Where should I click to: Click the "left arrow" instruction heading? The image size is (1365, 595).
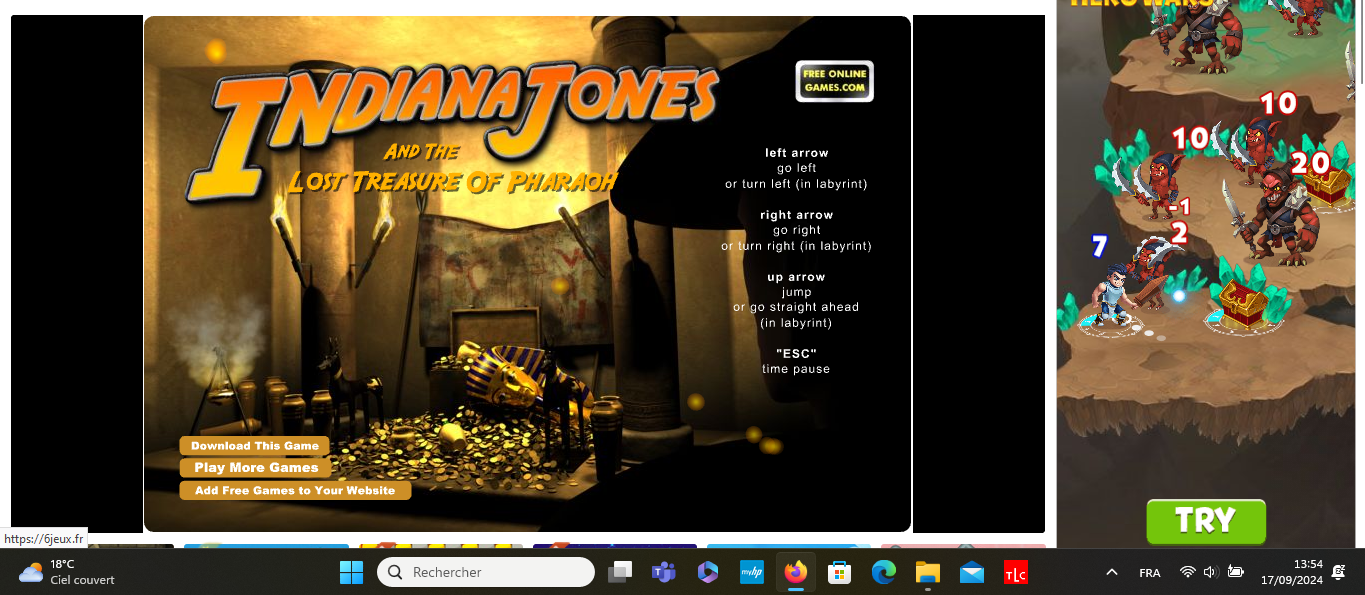[797, 153]
